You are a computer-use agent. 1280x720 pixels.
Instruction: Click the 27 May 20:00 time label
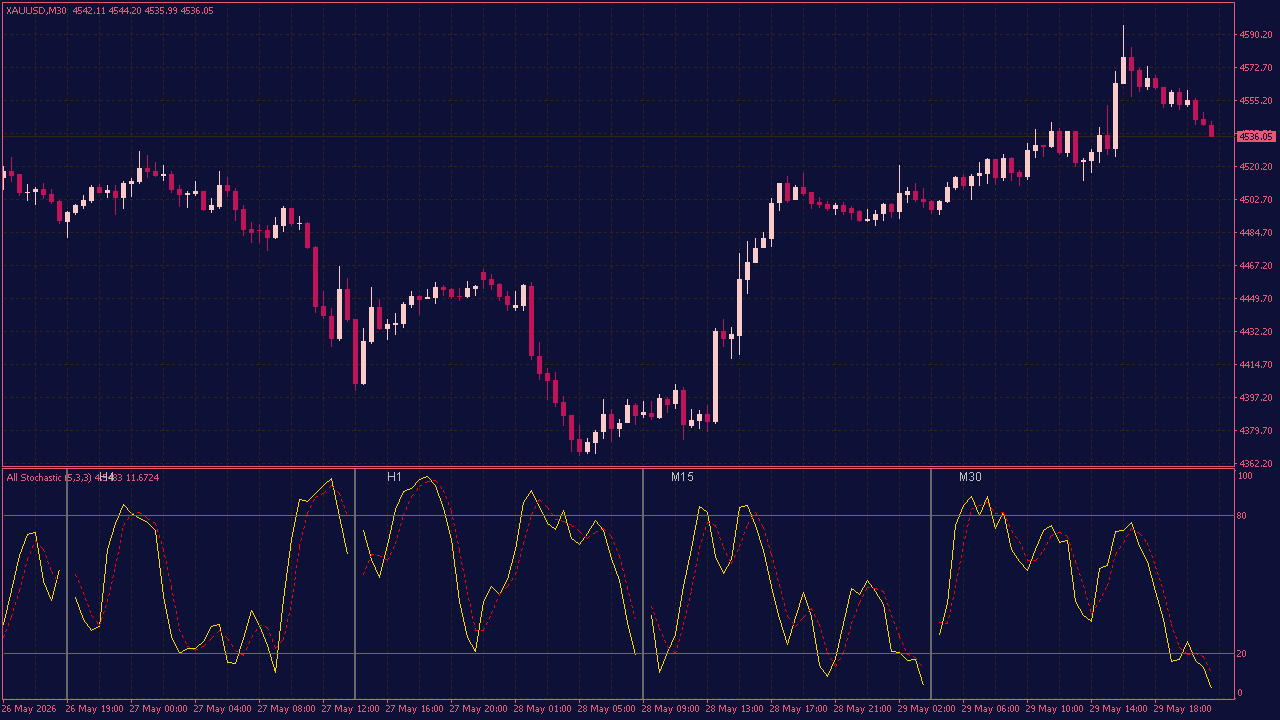pos(479,709)
